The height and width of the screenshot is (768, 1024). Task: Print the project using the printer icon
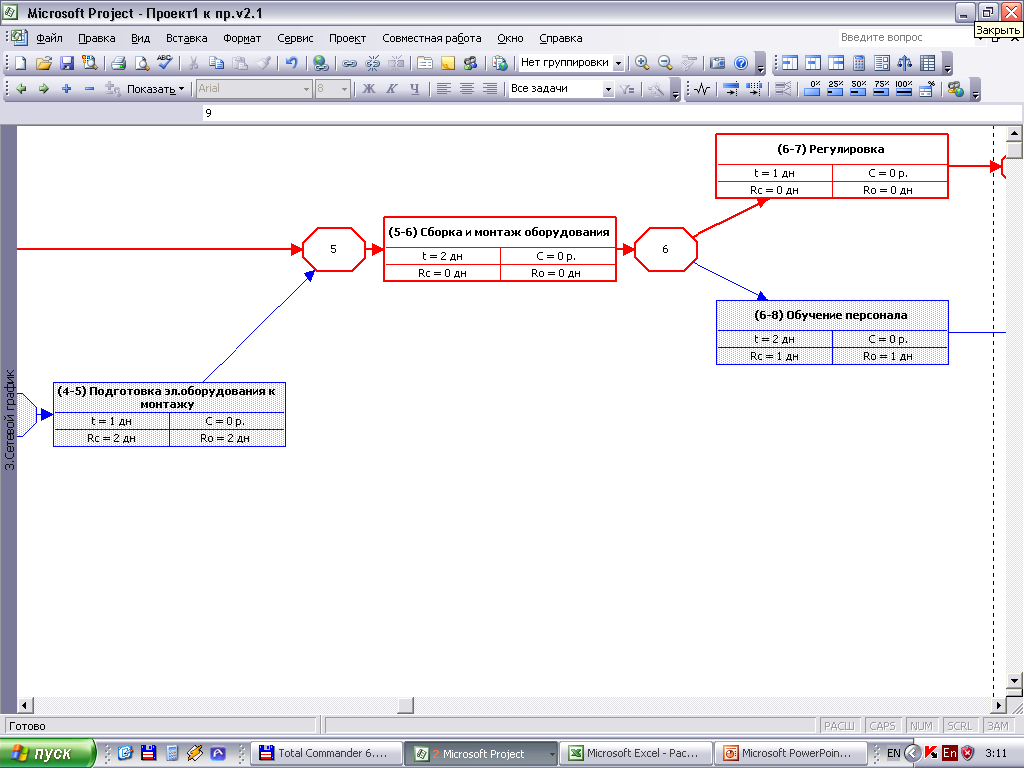pyautogui.click(x=118, y=63)
